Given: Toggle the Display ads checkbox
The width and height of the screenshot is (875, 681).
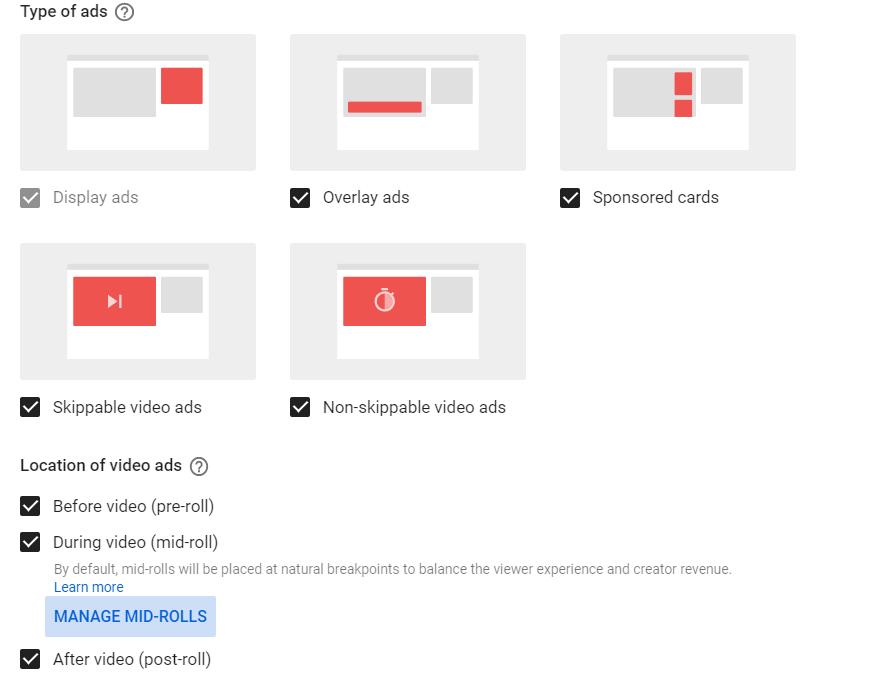Looking at the screenshot, I should tap(30, 198).
